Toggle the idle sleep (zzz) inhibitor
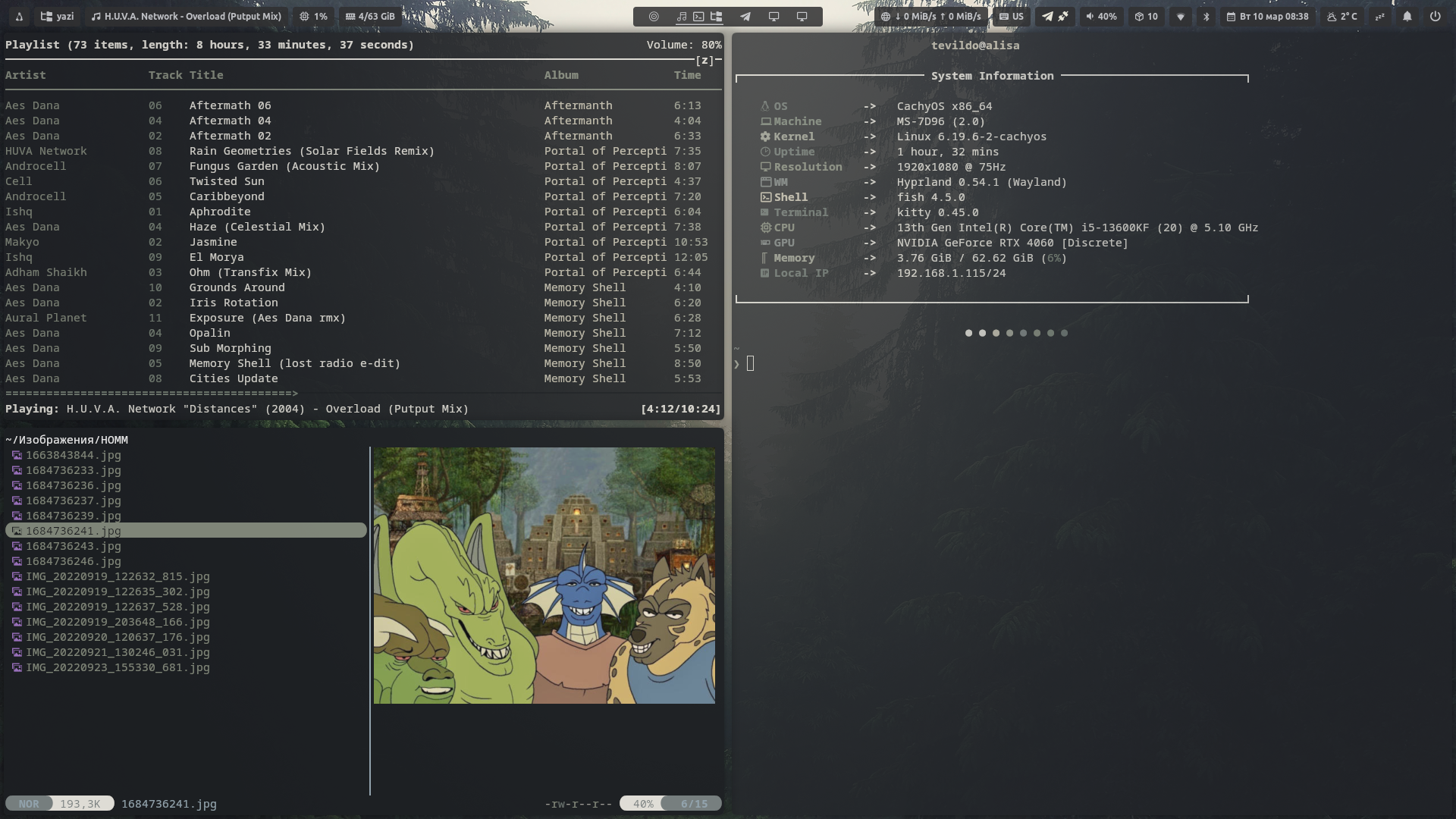The height and width of the screenshot is (819, 1456). [x=1379, y=16]
